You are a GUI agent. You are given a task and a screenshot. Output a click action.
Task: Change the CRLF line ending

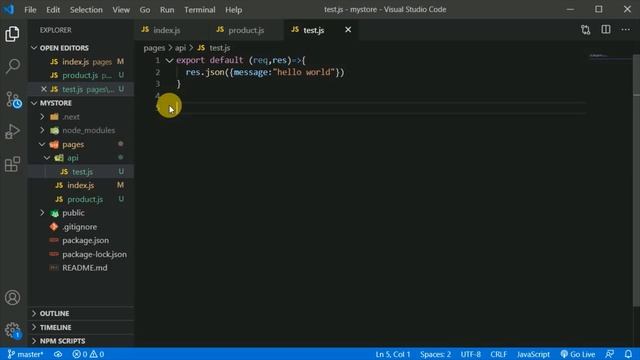click(498, 354)
